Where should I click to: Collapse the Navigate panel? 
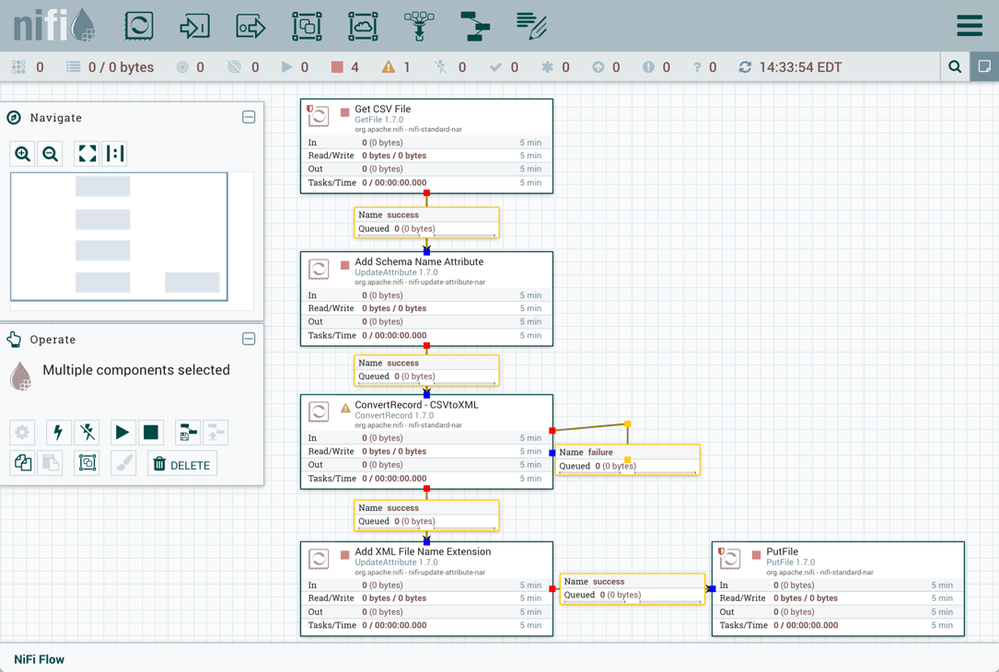(249, 117)
